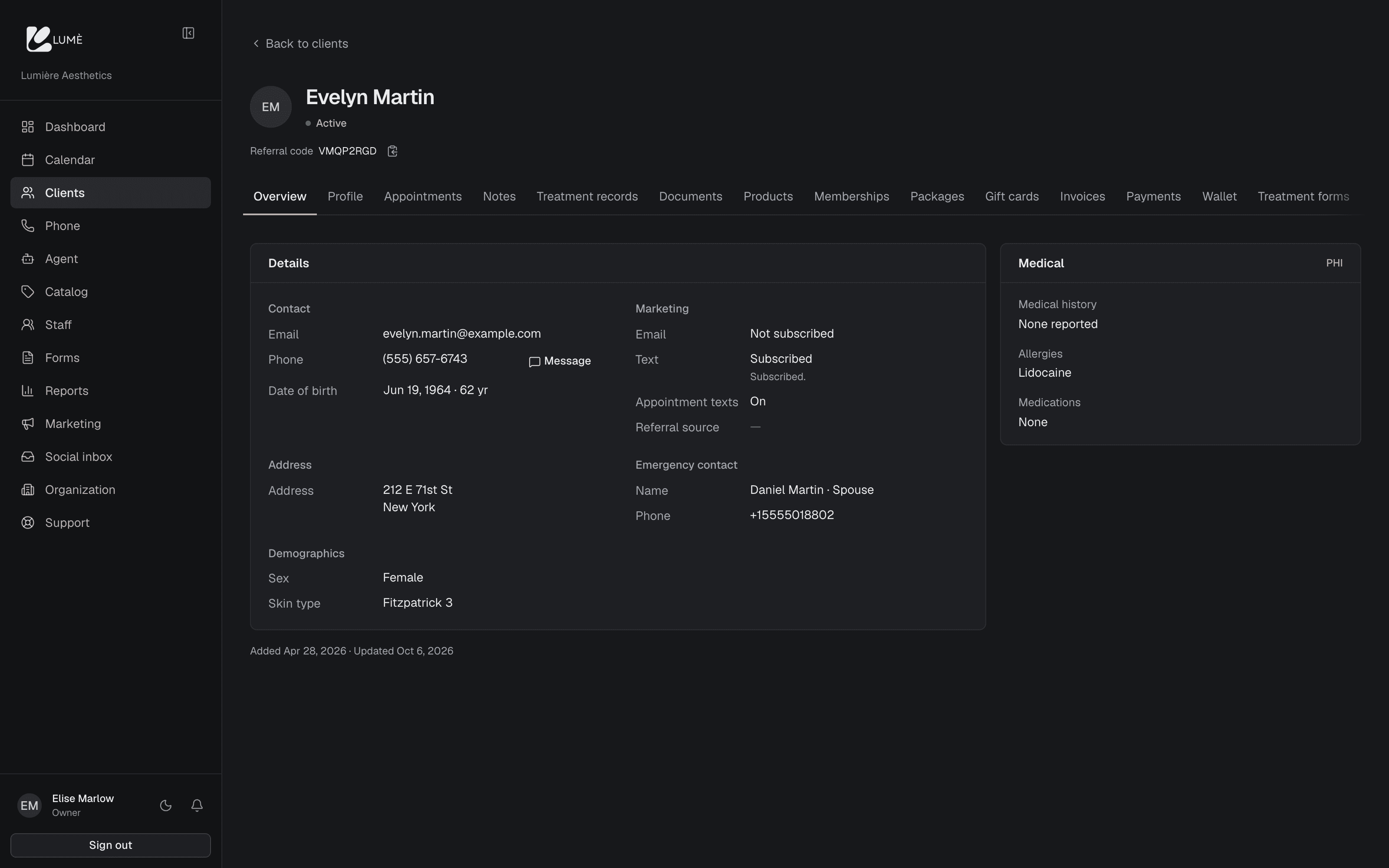Click phone number (555) 657-6743
Screen dimensions: 1389x868
(425, 359)
